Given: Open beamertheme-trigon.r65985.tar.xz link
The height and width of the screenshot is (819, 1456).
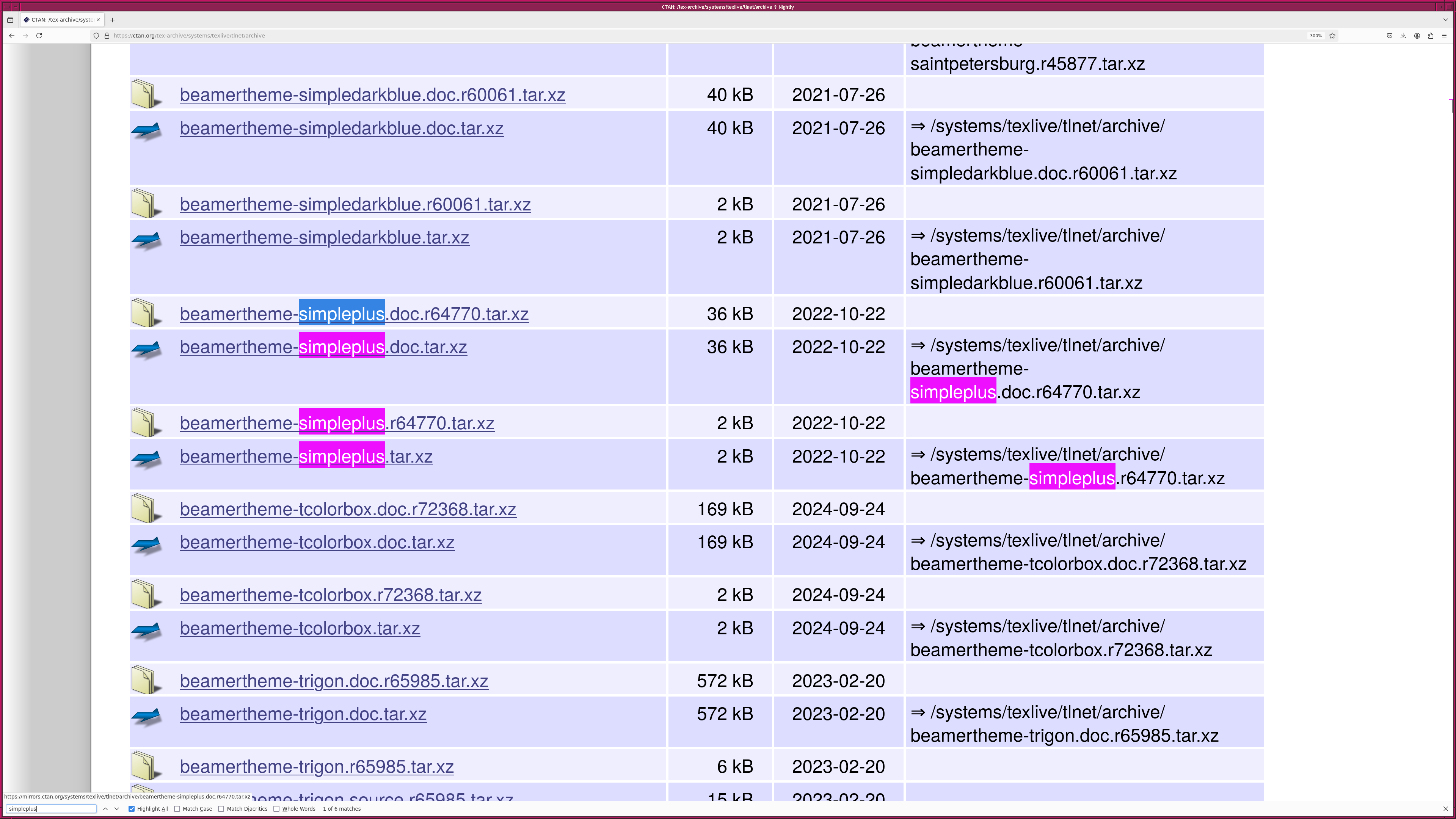Looking at the screenshot, I should click(317, 767).
